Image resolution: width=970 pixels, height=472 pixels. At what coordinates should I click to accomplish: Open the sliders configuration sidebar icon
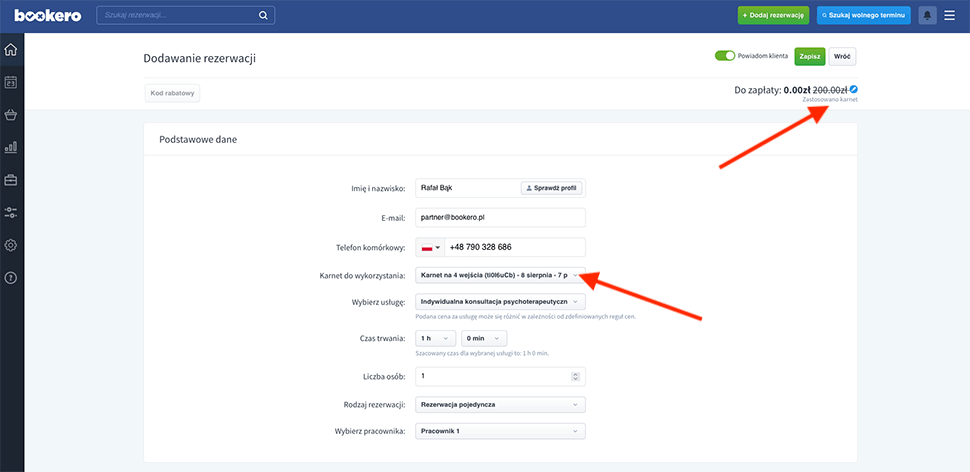pos(11,213)
